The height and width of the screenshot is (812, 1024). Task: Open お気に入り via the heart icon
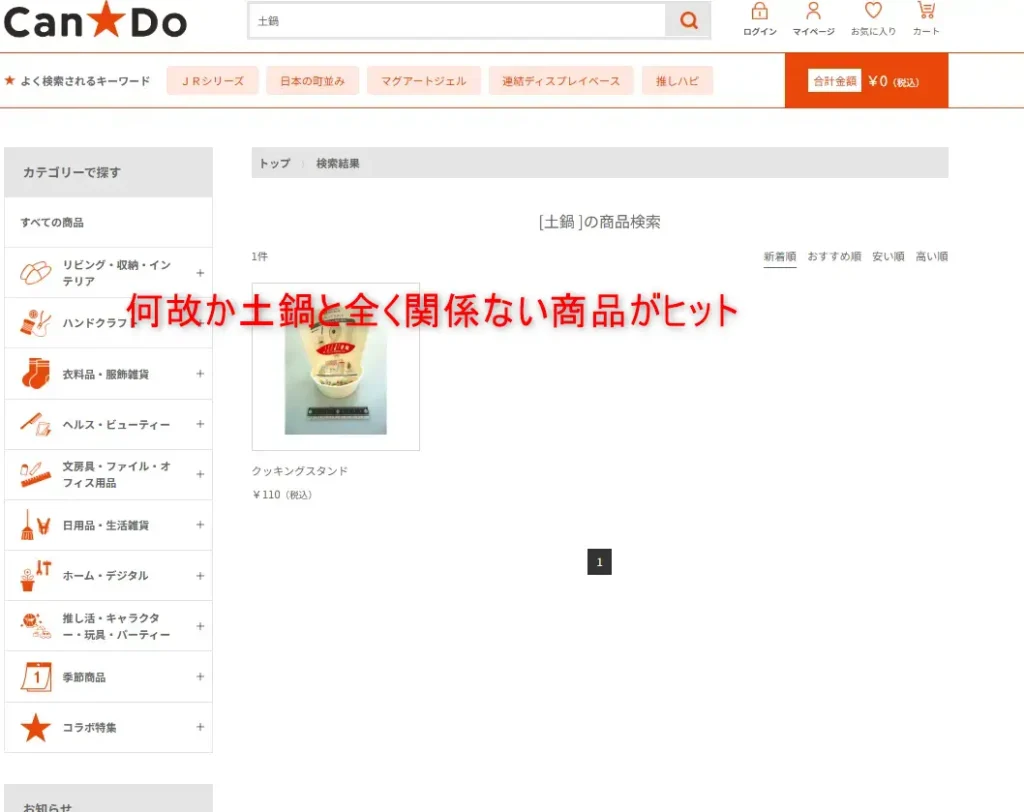pyautogui.click(x=872, y=14)
